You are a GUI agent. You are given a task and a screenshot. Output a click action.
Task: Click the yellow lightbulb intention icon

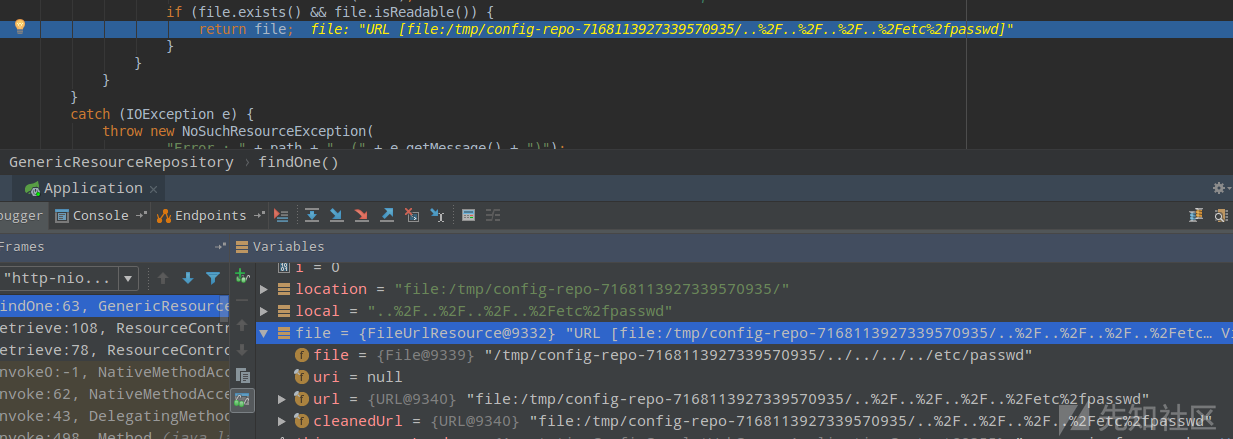(19, 27)
